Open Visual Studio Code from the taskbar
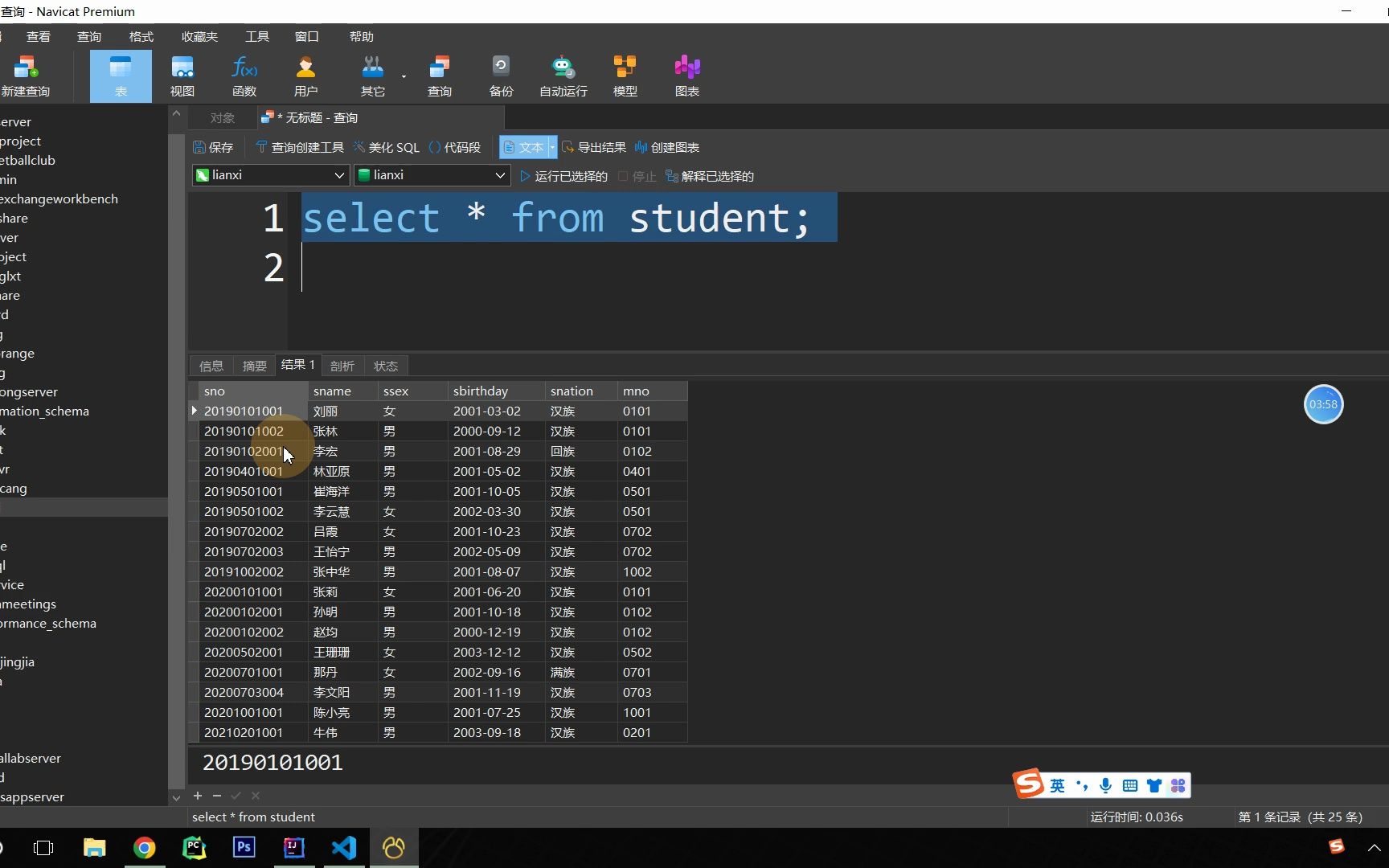 coord(344,848)
